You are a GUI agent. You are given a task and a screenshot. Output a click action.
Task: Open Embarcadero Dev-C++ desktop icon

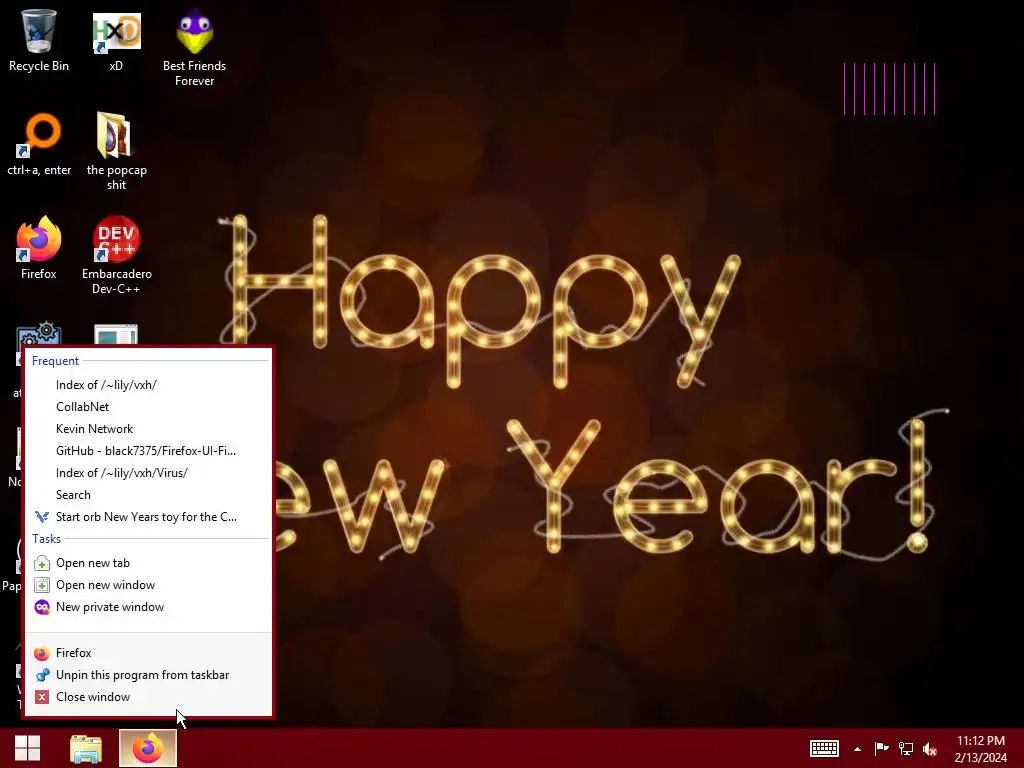pyautogui.click(x=116, y=255)
